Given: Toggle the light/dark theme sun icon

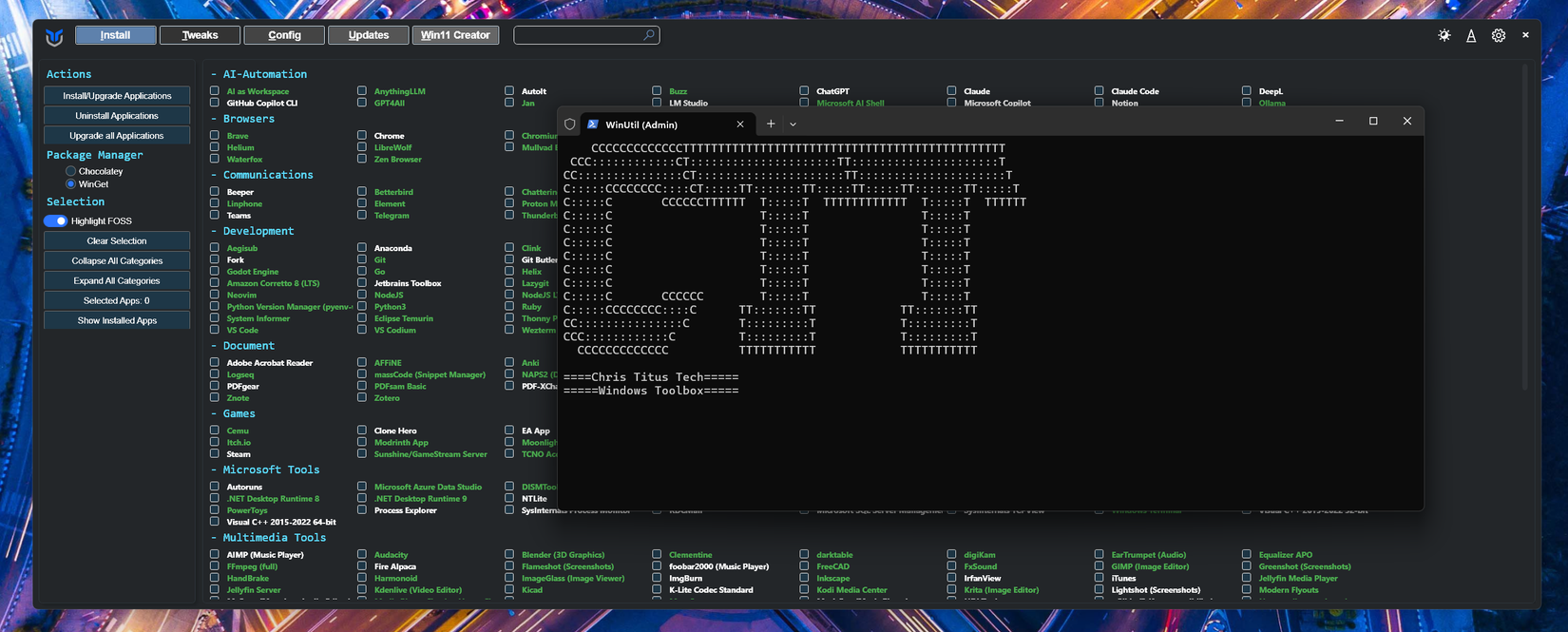Looking at the screenshot, I should click(1444, 35).
